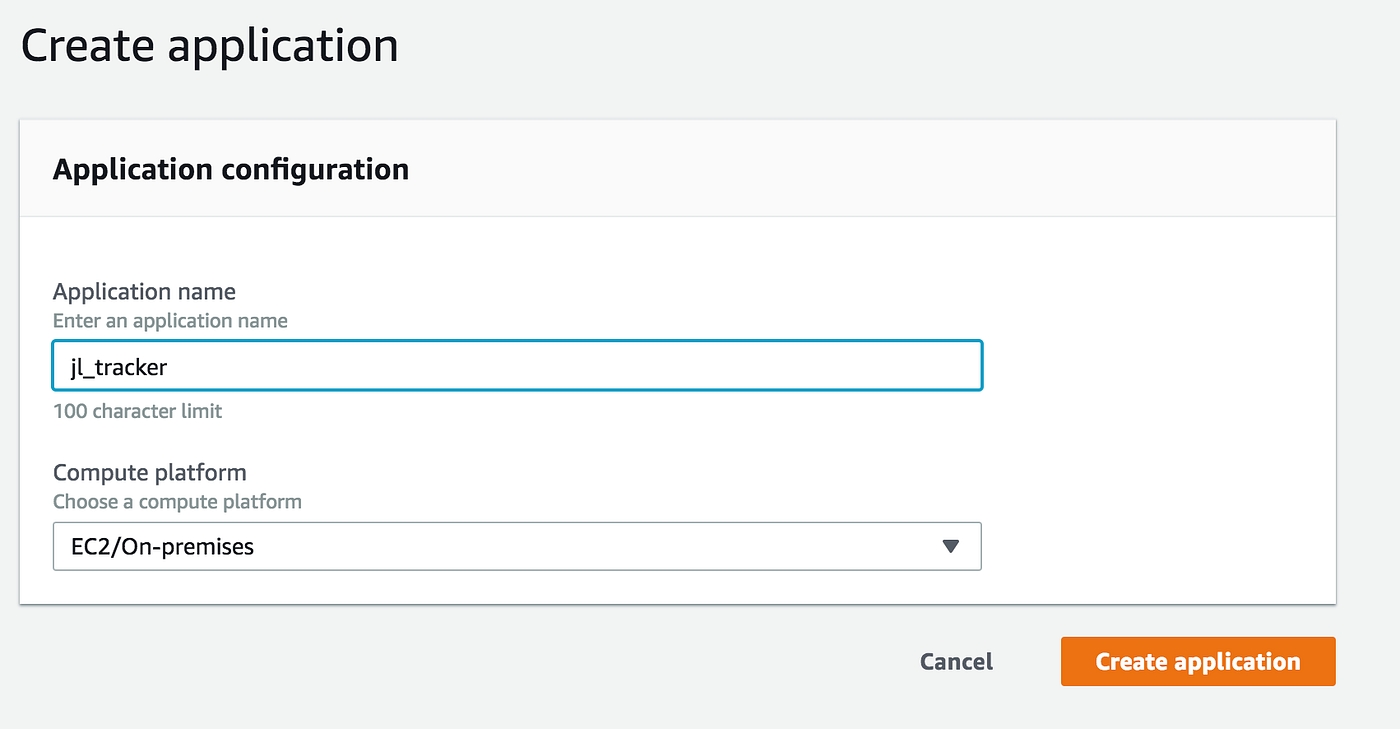
Task: Click the jl_tracker text in the name field
Action: (x=112, y=367)
